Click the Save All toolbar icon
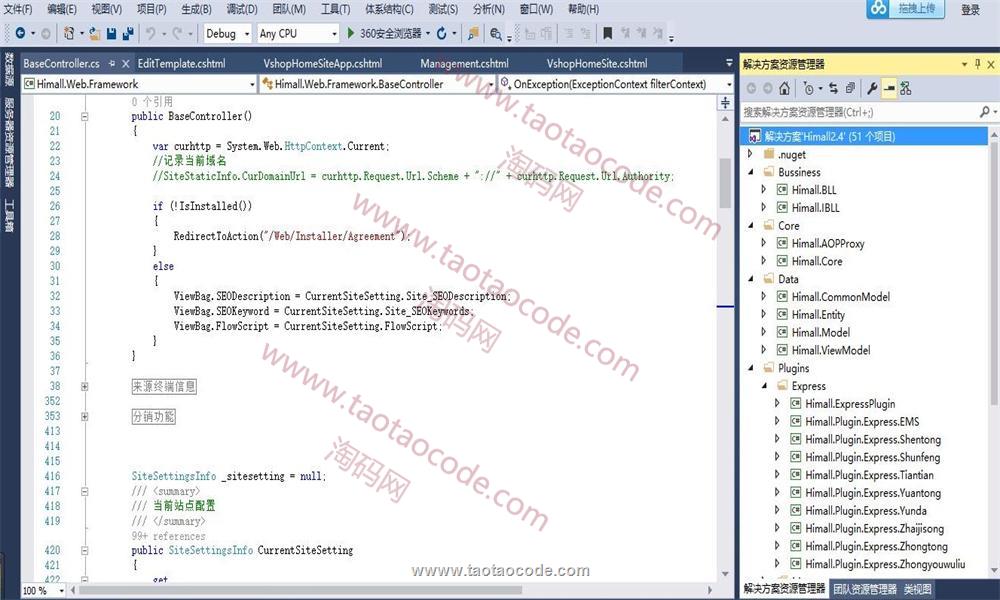1000x600 pixels. 128,33
